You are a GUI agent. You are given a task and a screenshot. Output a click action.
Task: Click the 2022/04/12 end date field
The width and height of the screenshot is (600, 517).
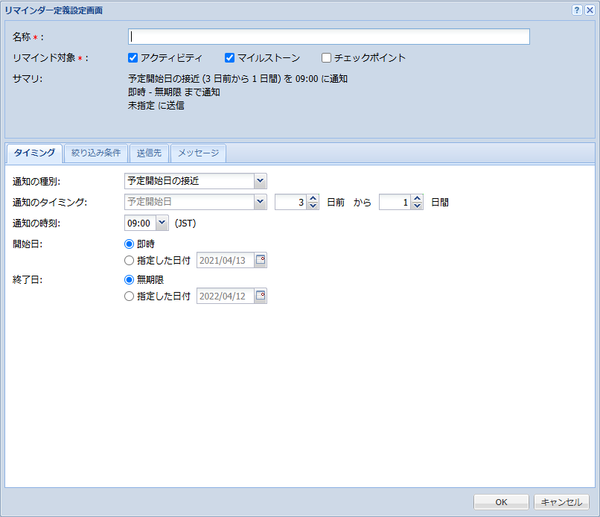pos(225,296)
